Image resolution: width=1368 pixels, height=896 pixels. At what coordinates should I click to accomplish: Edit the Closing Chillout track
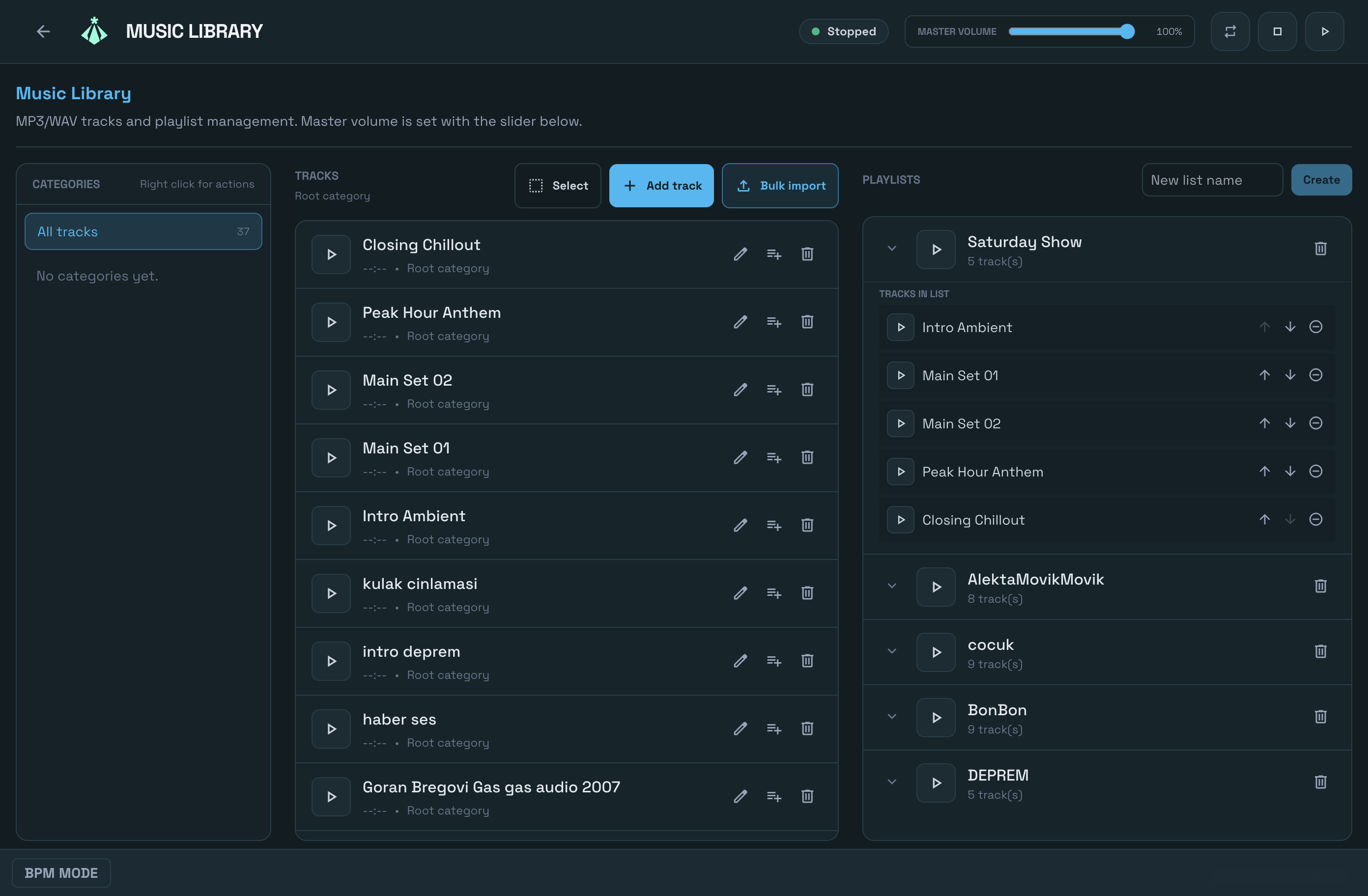click(x=741, y=254)
